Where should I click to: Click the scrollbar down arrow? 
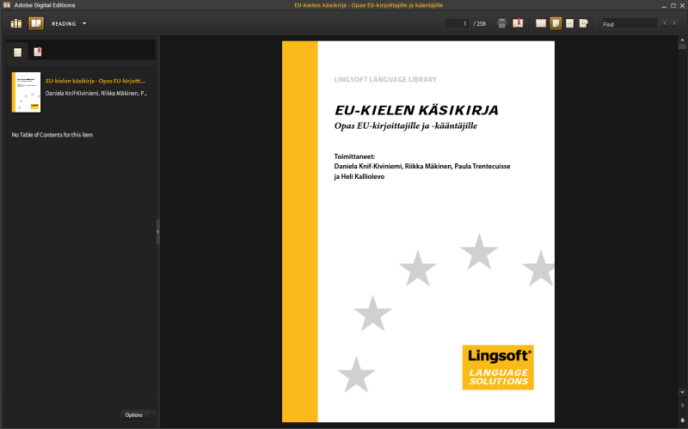coord(682,392)
